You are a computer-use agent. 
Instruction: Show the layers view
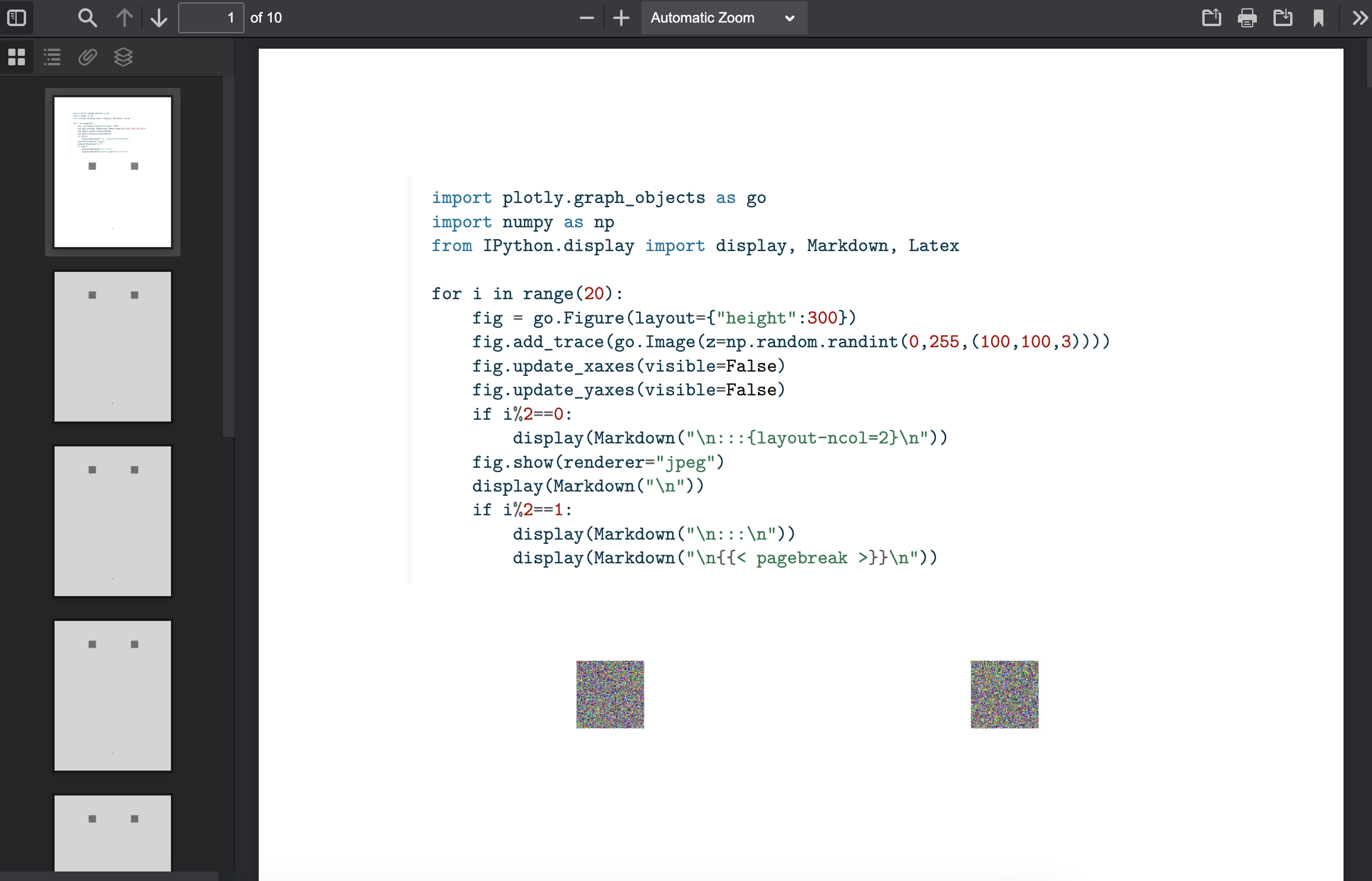tap(123, 57)
